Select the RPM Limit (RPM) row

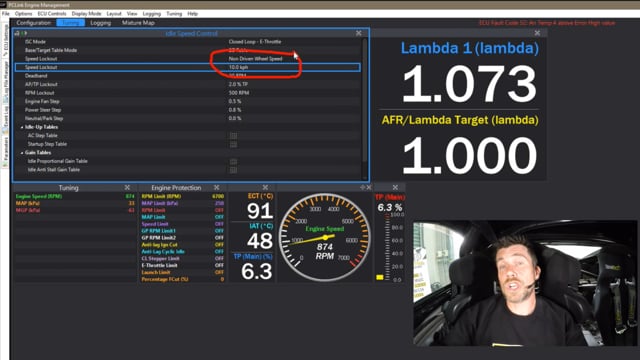tap(182, 196)
